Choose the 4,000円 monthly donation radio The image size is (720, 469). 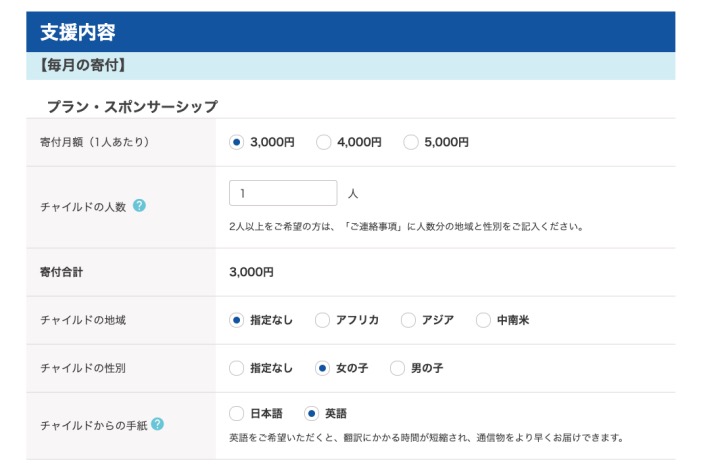click(x=324, y=142)
